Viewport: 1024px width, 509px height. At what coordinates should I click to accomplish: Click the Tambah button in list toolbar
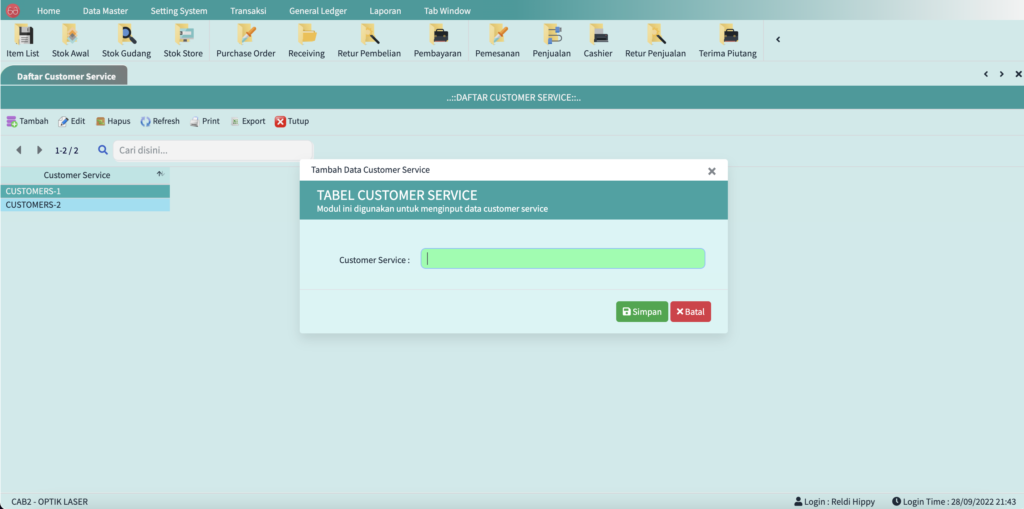(x=27, y=121)
